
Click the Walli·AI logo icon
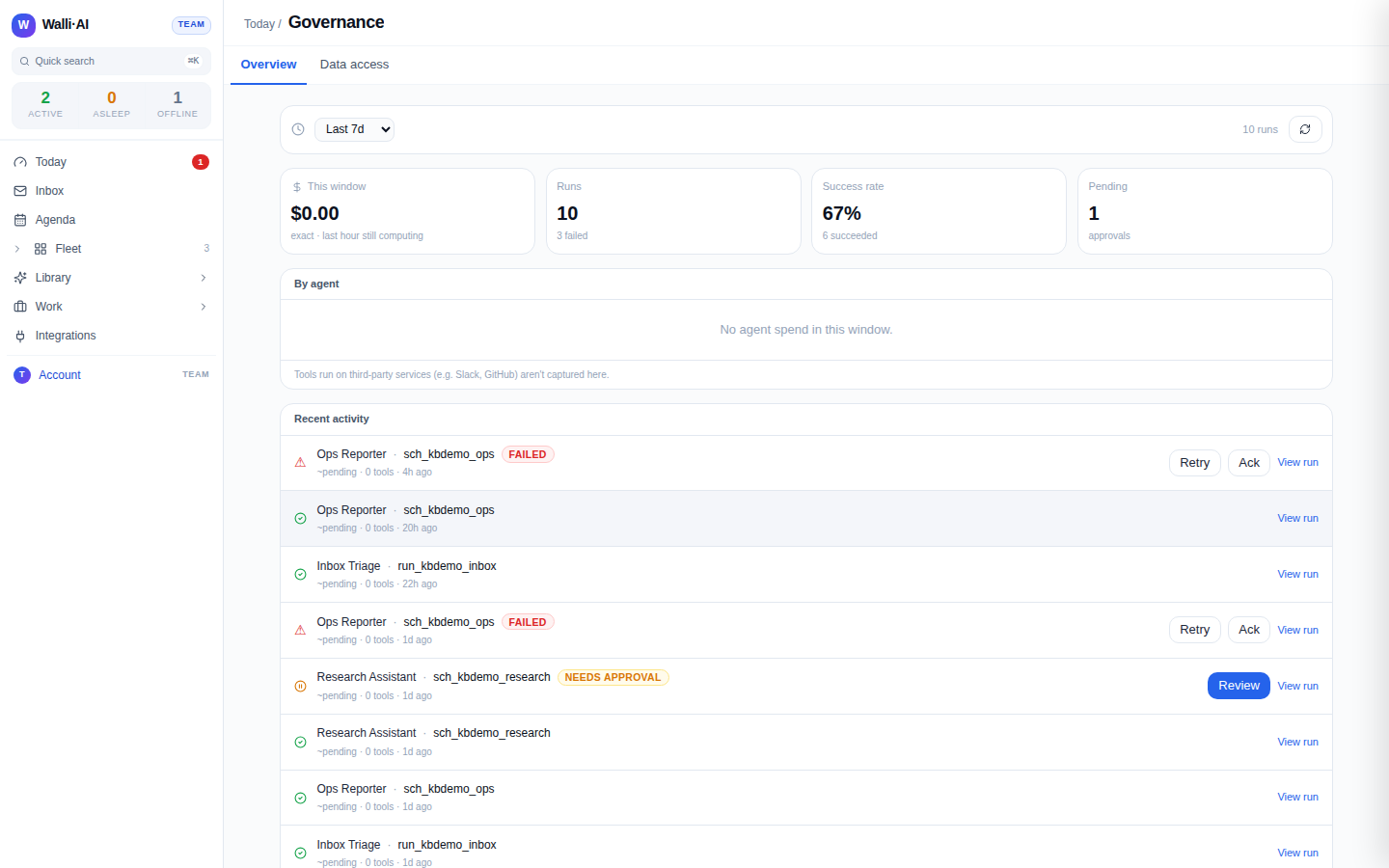pos(23,24)
